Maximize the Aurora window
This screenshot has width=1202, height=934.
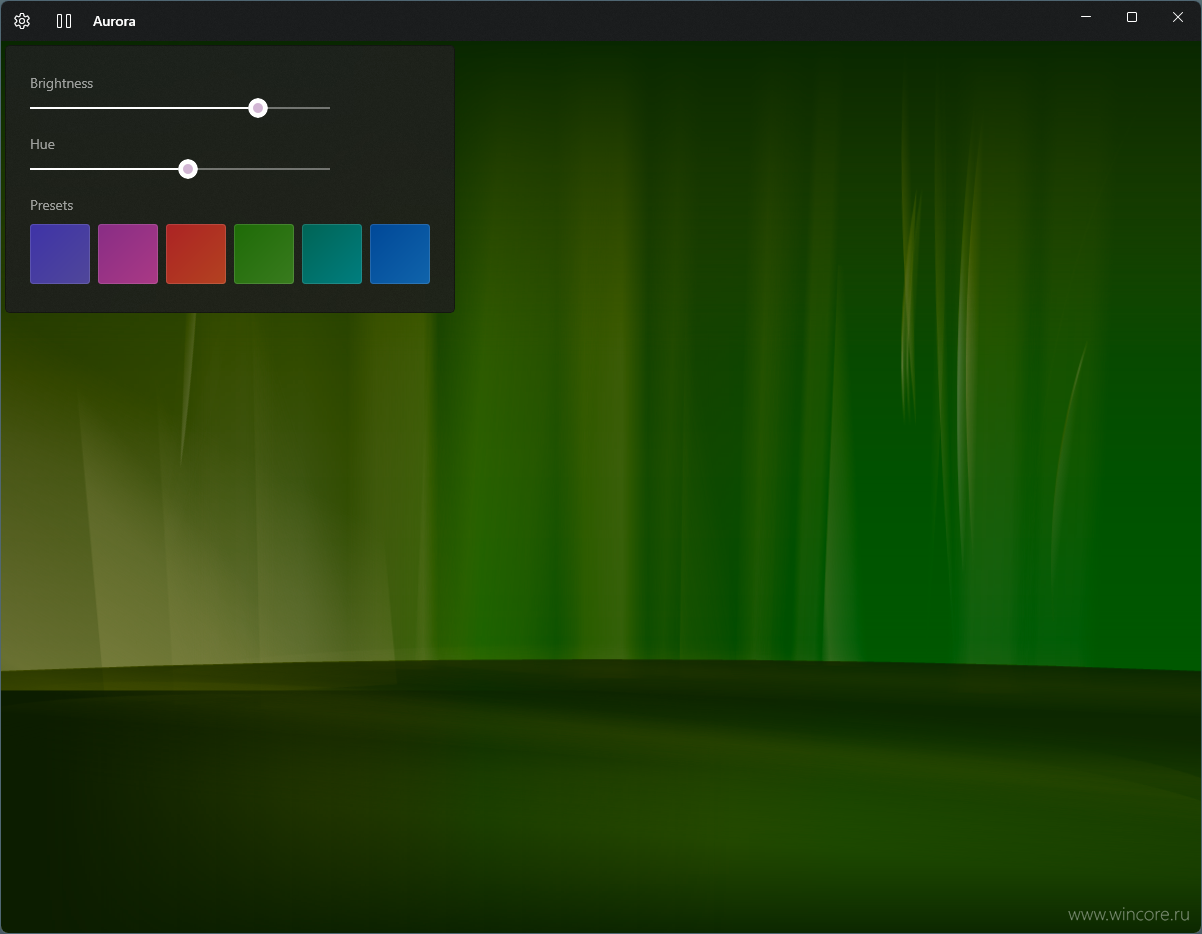1132,17
